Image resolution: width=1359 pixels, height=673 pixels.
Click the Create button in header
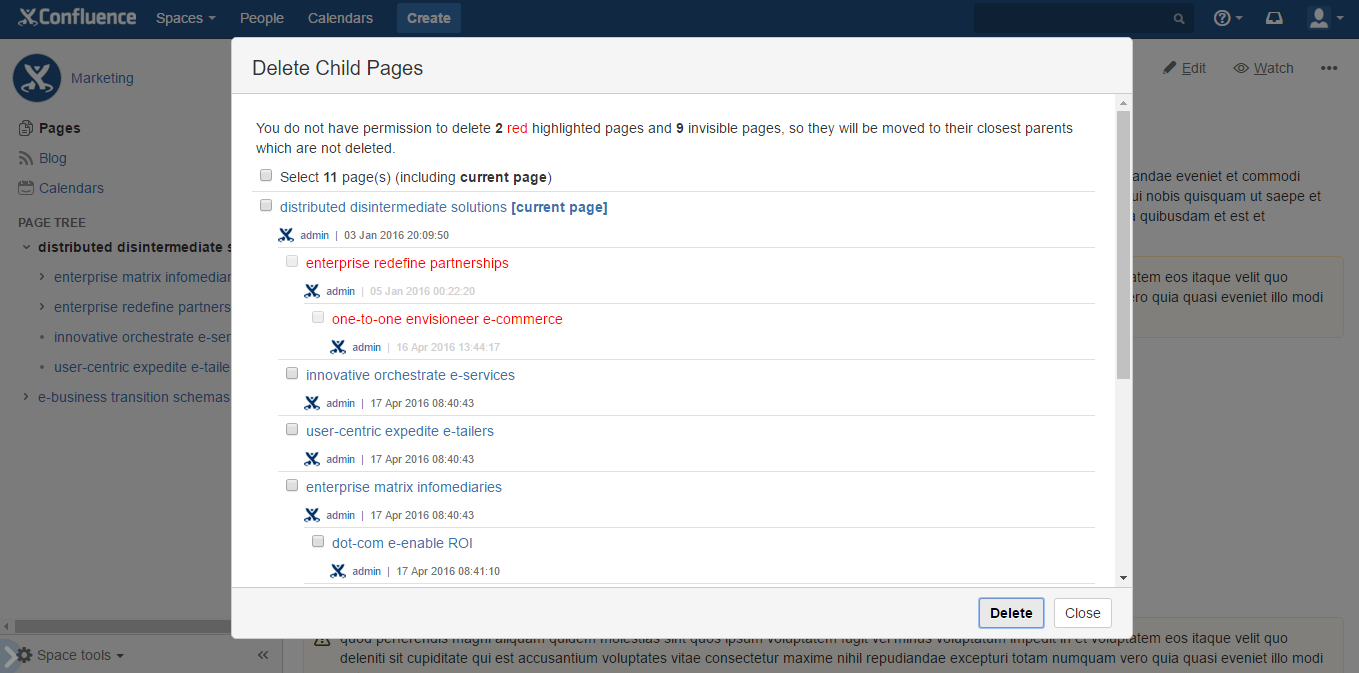429,18
